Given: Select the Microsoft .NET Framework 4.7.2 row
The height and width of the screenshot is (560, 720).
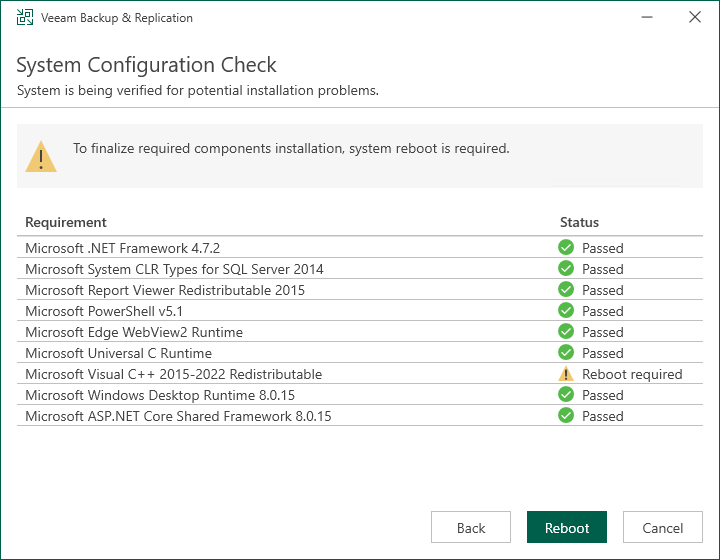Looking at the screenshot, I should (x=360, y=247).
